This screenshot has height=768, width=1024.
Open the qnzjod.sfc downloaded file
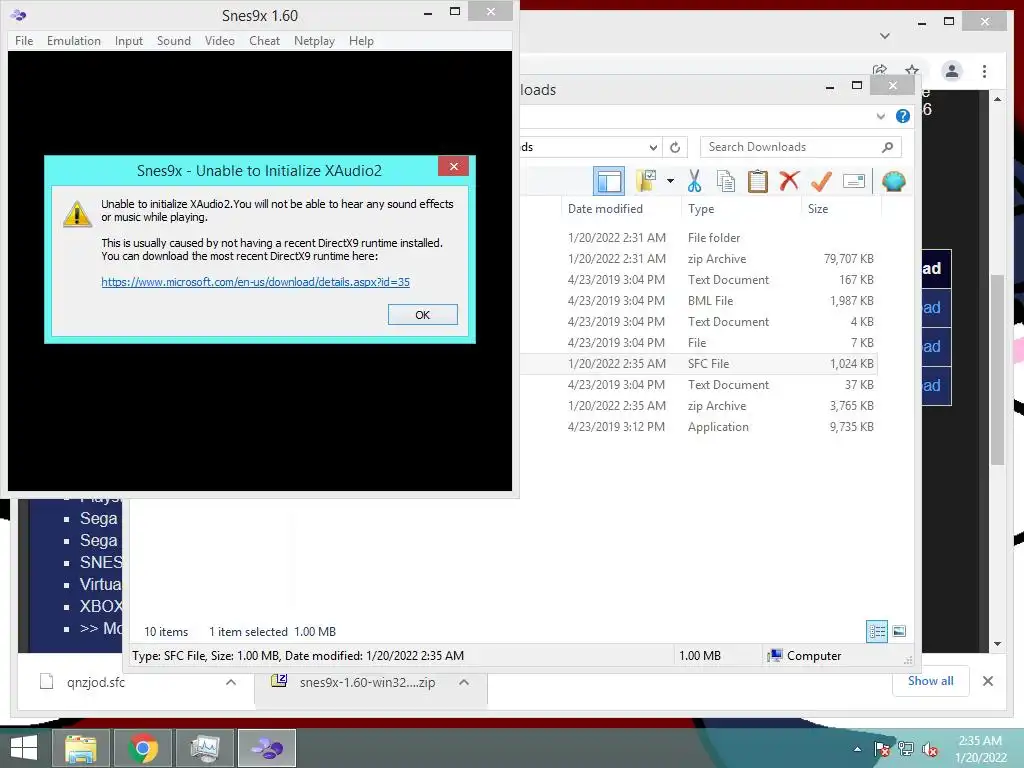(x=95, y=682)
